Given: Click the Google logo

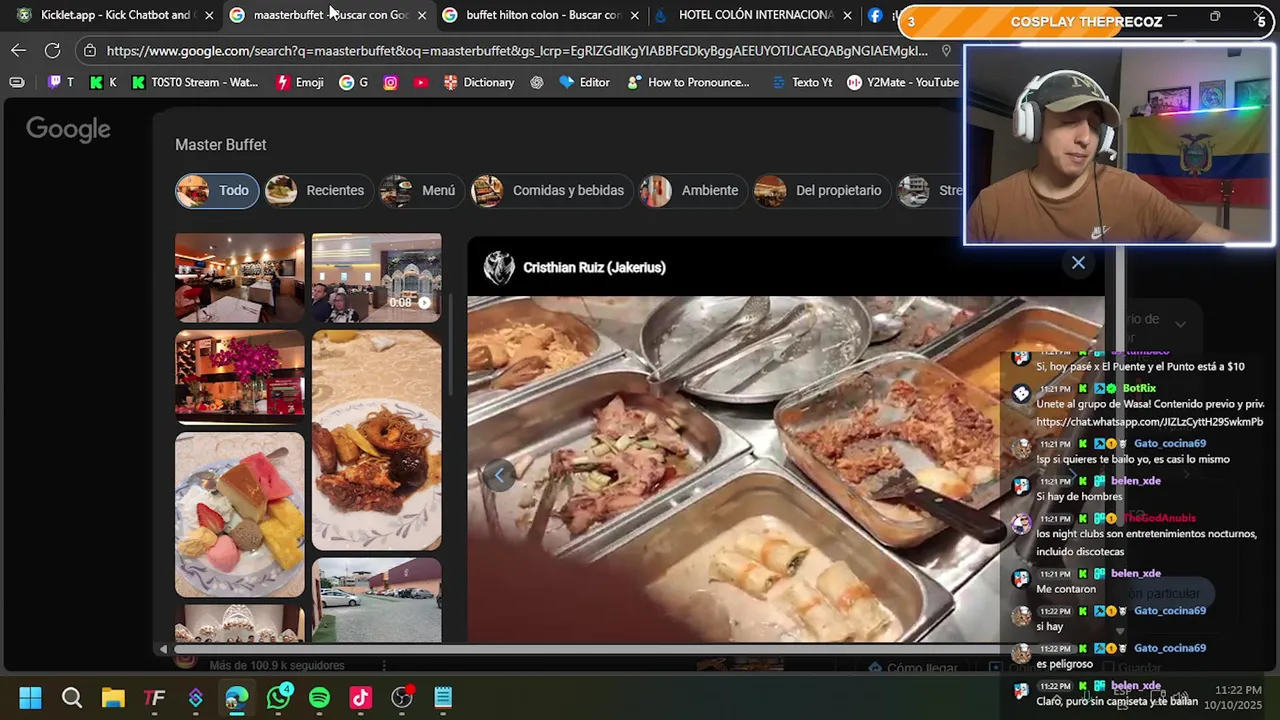Looking at the screenshot, I should 68,129.
